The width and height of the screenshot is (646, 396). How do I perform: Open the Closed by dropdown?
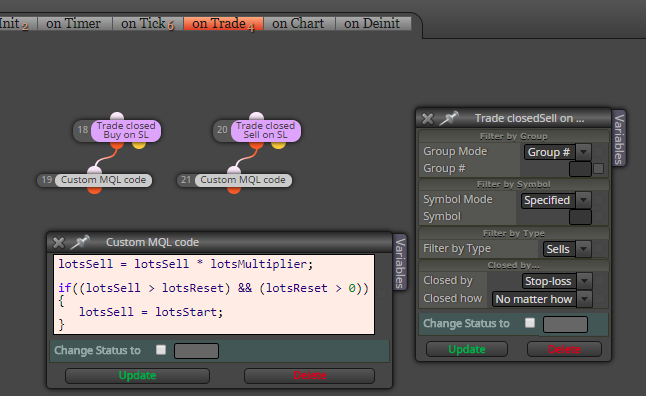pyautogui.click(x=557, y=281)
